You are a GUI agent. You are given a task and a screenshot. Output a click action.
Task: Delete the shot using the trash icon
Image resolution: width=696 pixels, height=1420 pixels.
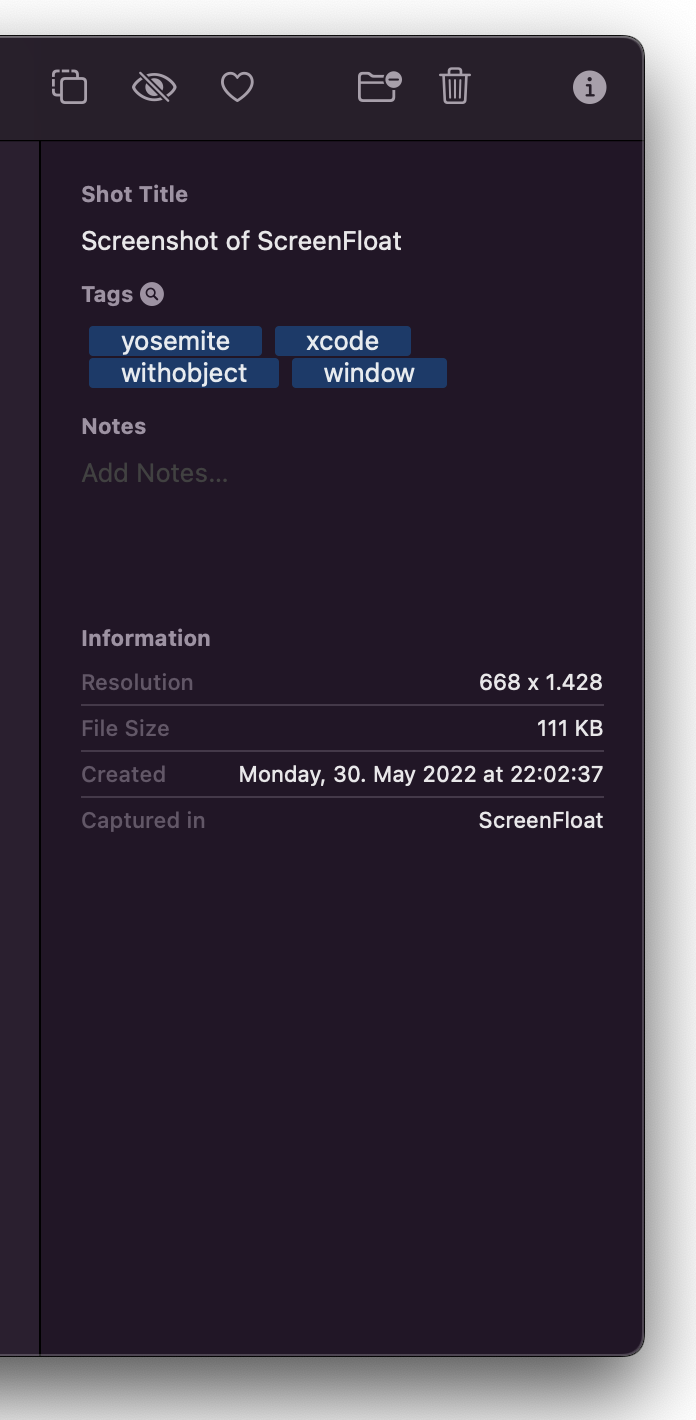[455, 87]
